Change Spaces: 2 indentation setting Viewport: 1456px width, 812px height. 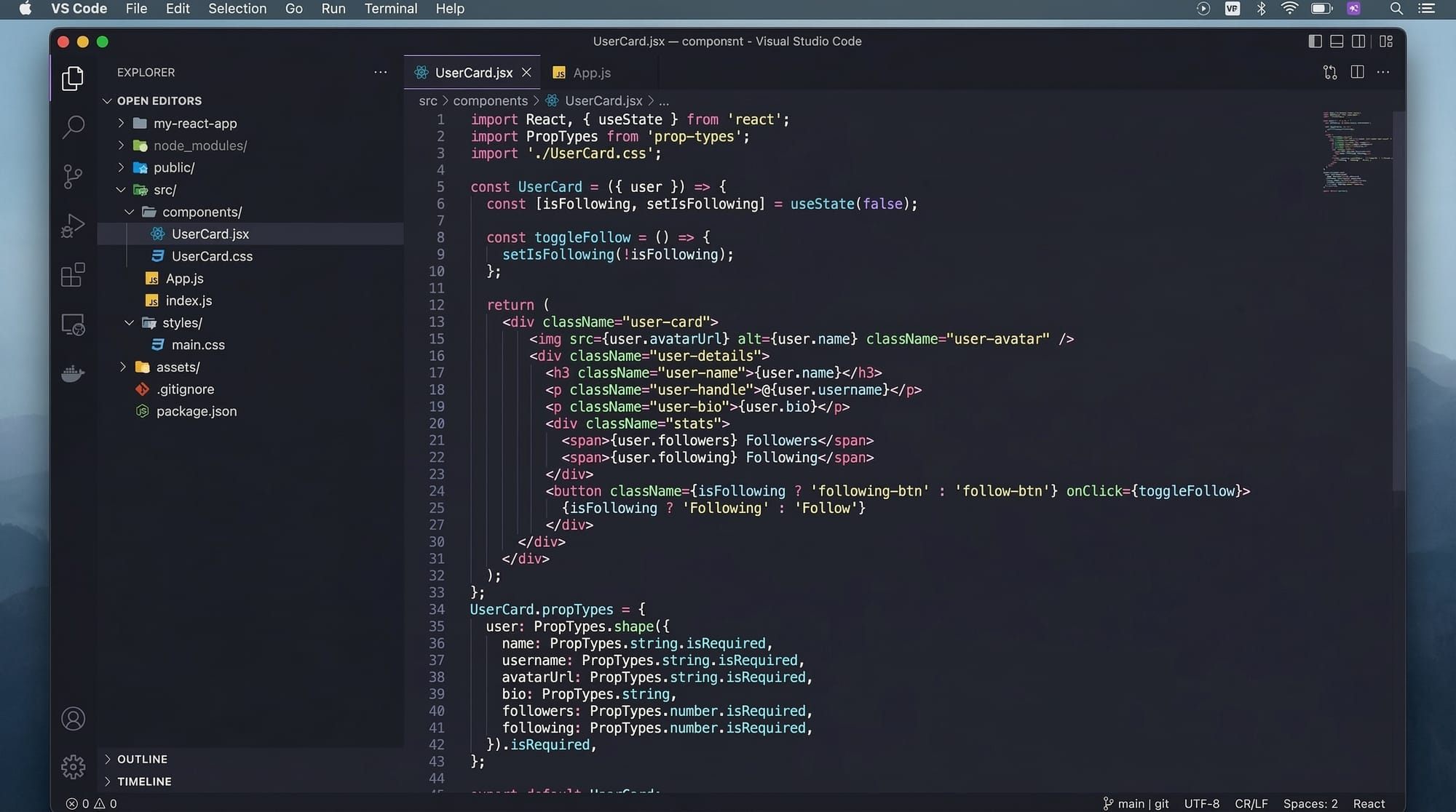pos(1310,803)
